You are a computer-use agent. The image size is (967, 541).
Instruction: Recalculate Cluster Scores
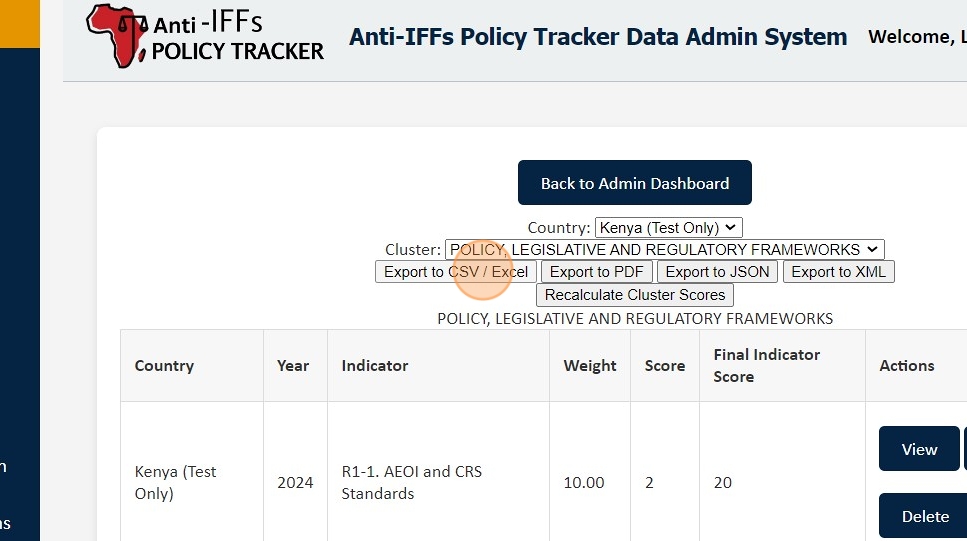click(x=635, y=295)
